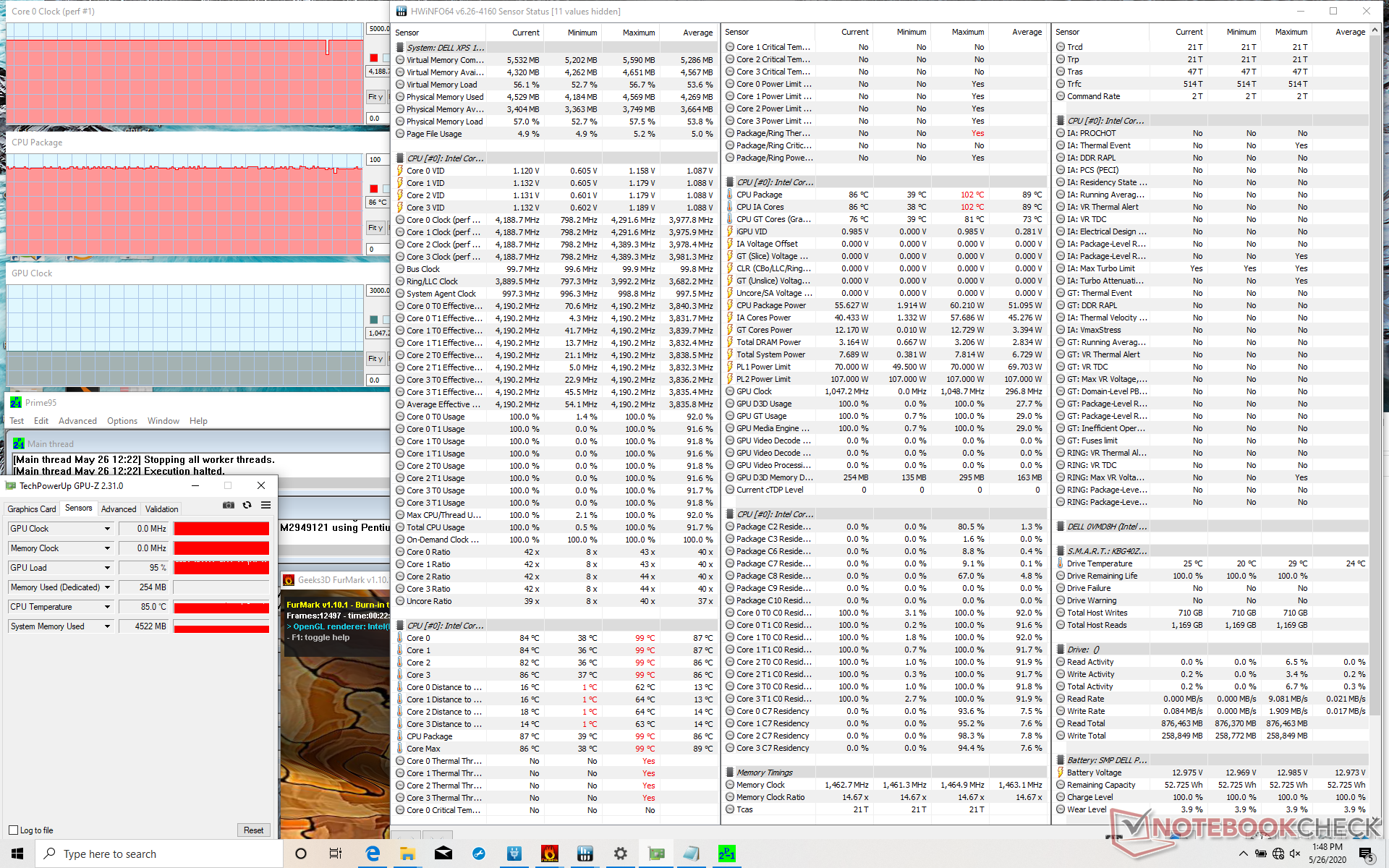Switch to HWiNFO via its taskbar icon
The width and height of the screenshot is (1389, 868).
pos(585,854)
